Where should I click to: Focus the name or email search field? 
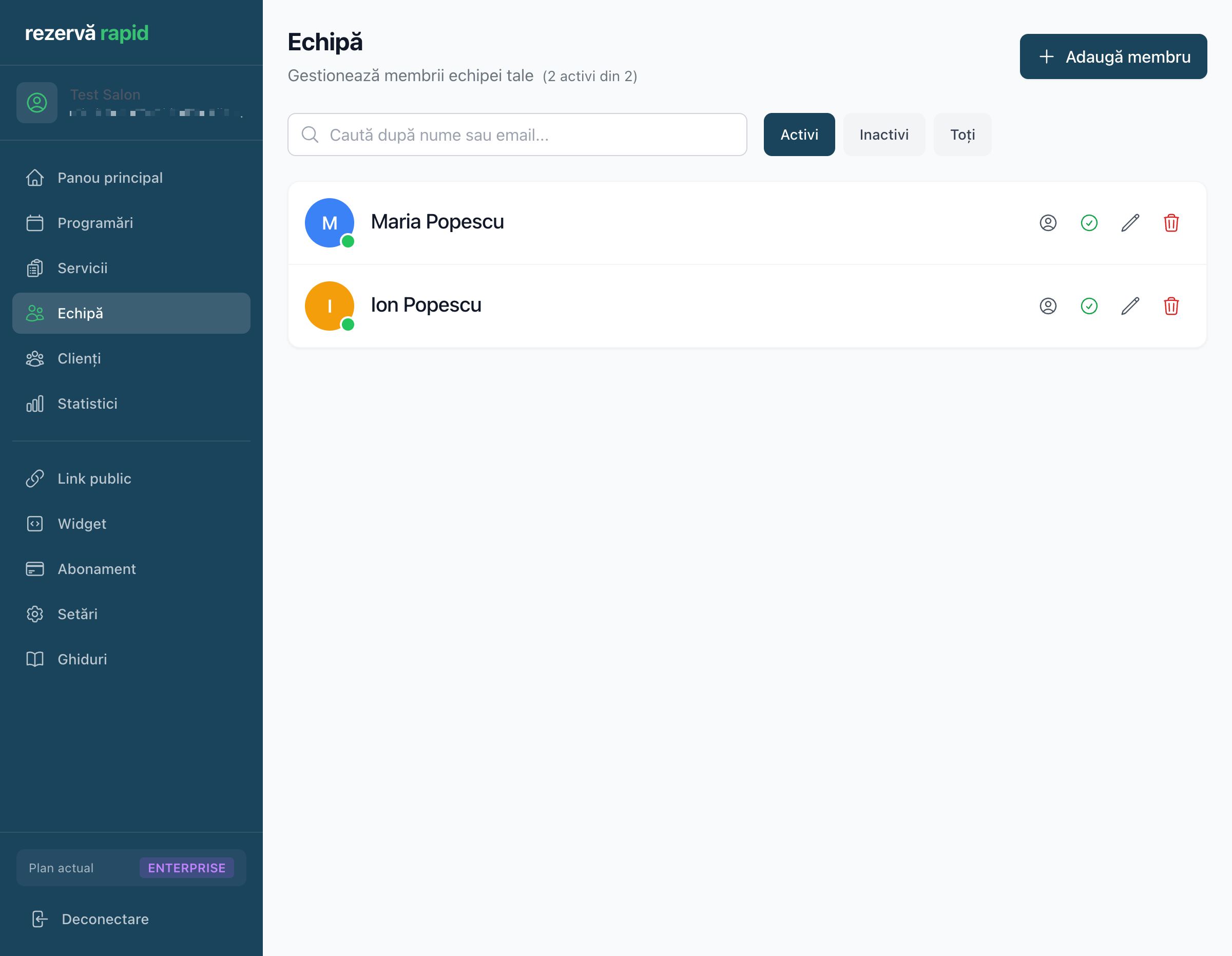[x=517, y=135]
